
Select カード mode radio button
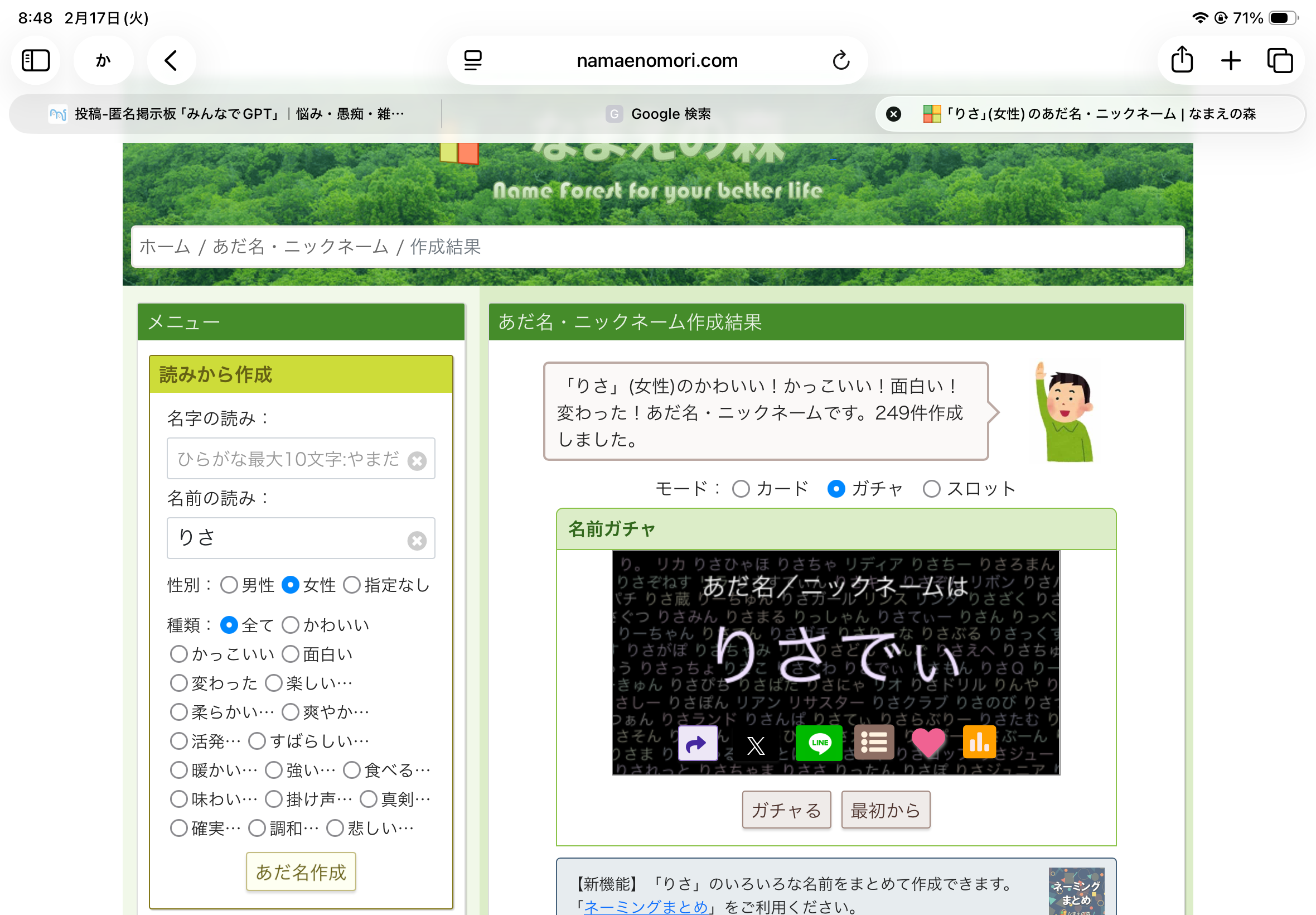pos(741,489)
